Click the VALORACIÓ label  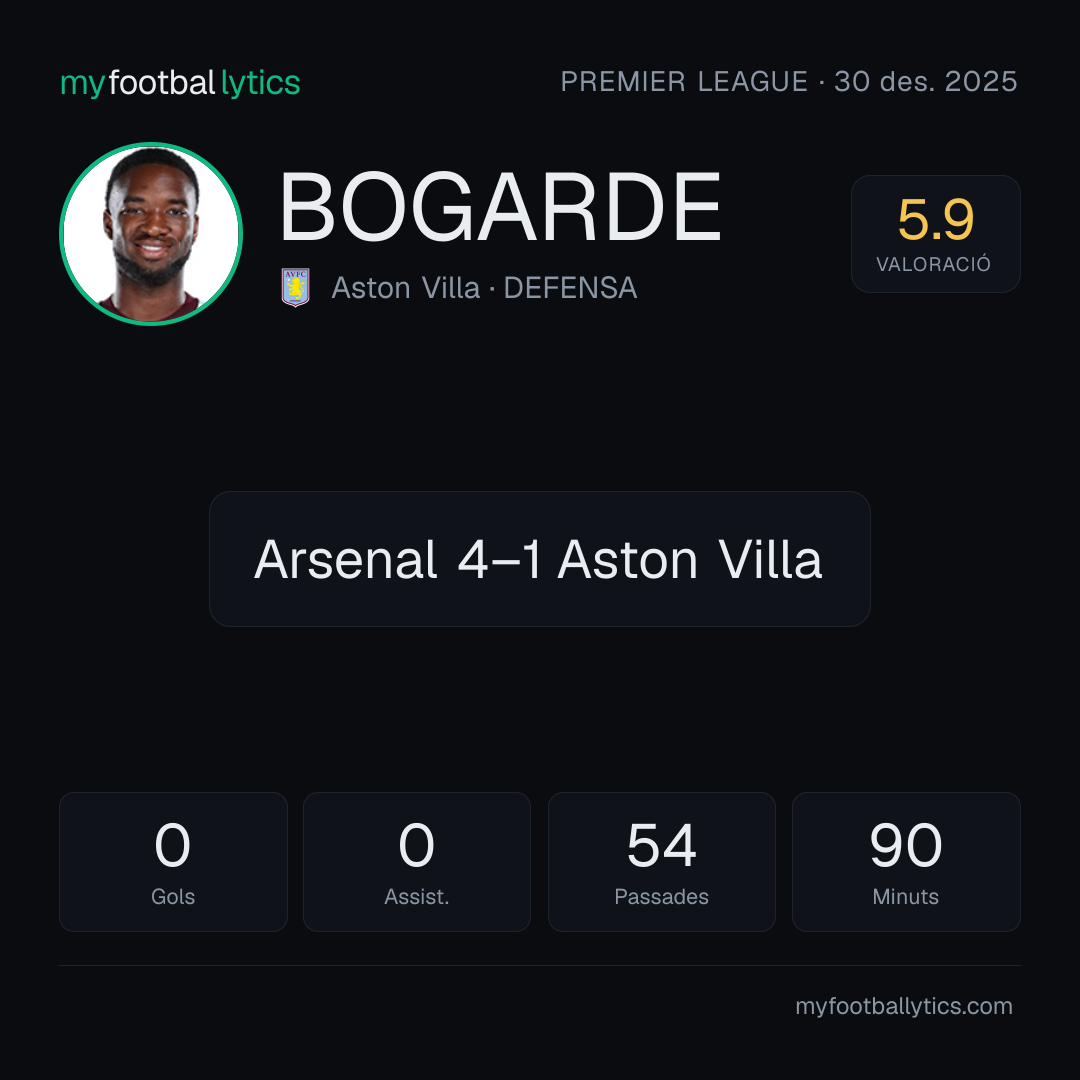click(933, 264)
